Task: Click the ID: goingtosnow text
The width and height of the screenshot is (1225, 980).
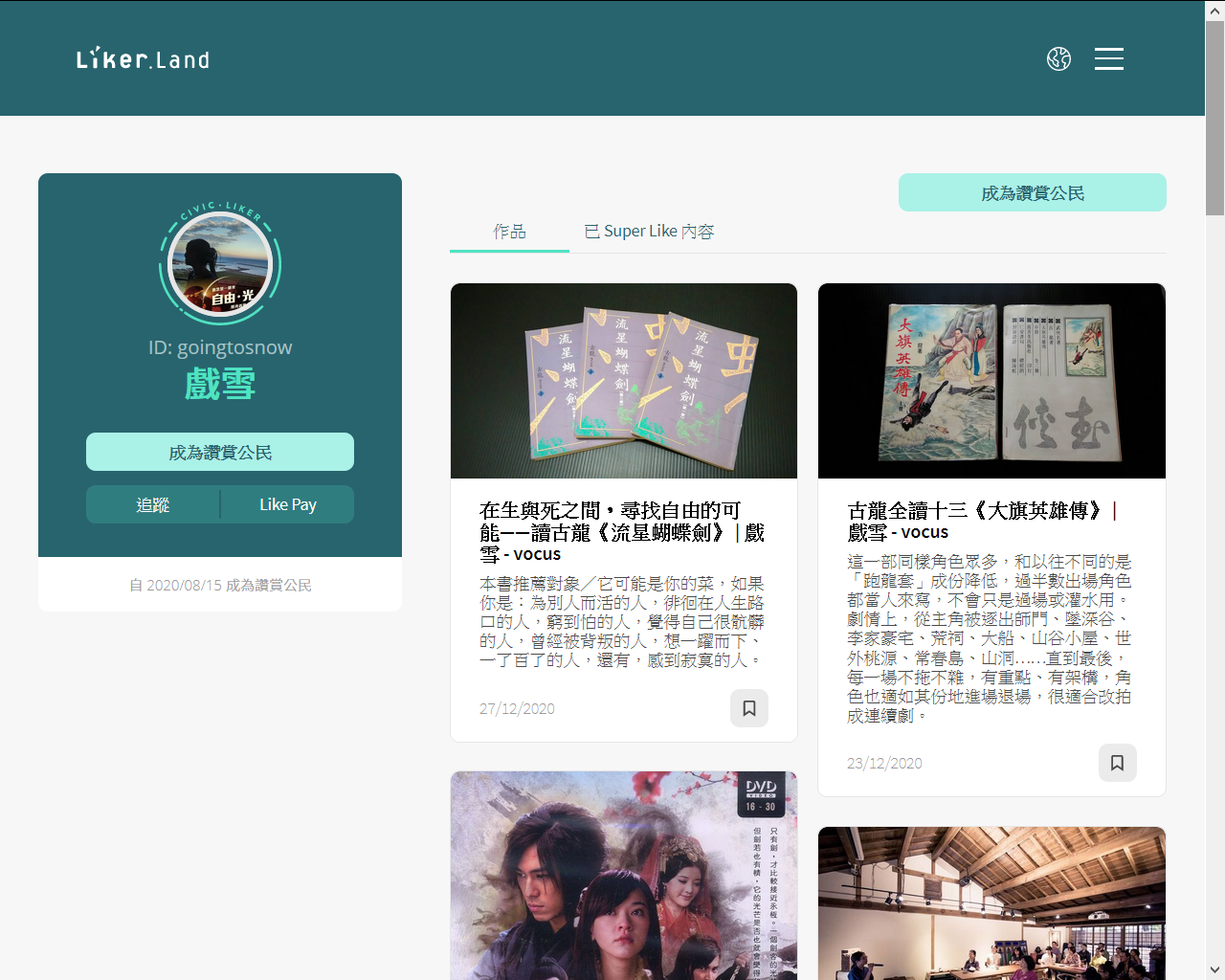Action: click(220, 347)
